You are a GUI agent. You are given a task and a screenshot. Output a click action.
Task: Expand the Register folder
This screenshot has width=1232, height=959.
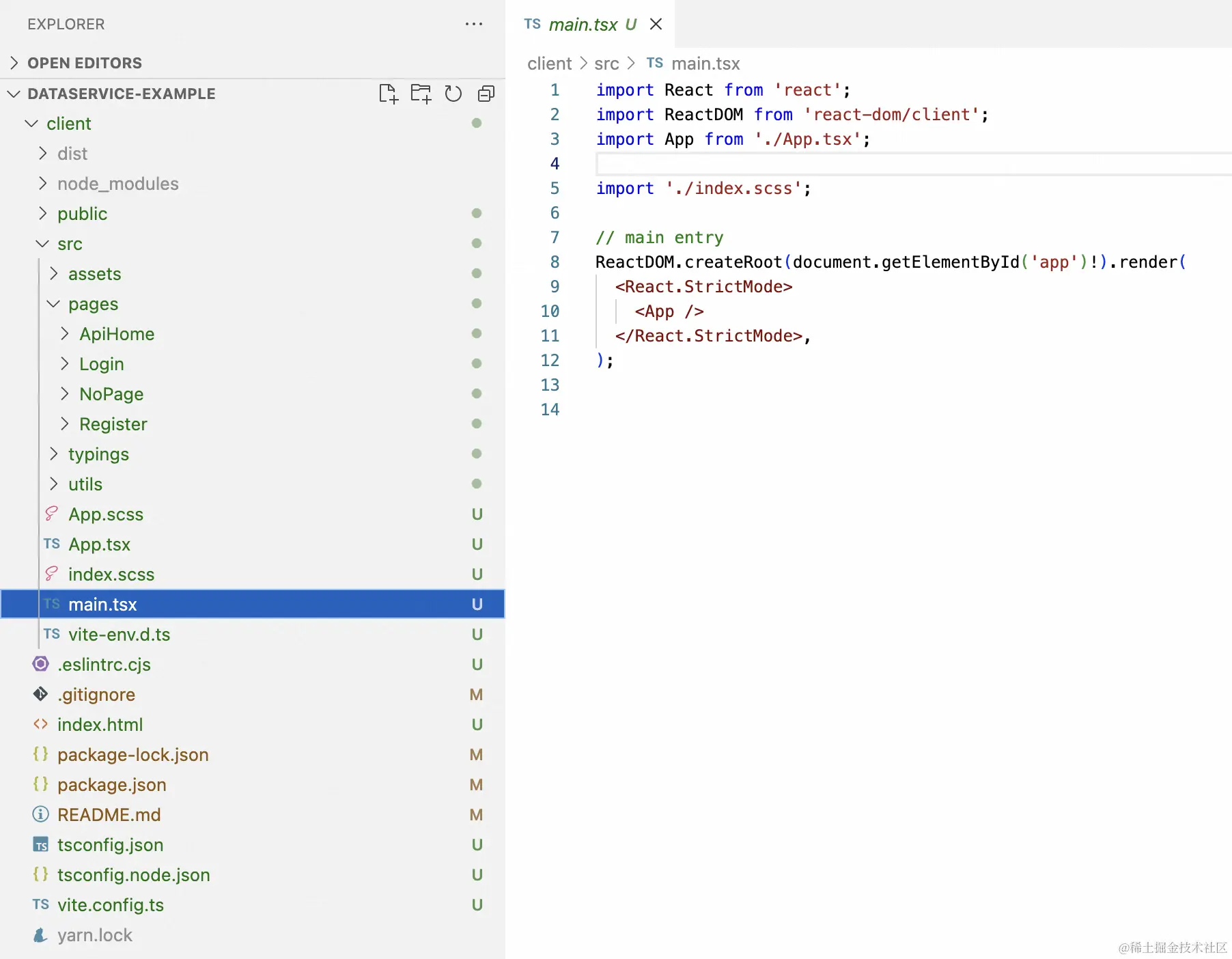[x=64, y=424]
